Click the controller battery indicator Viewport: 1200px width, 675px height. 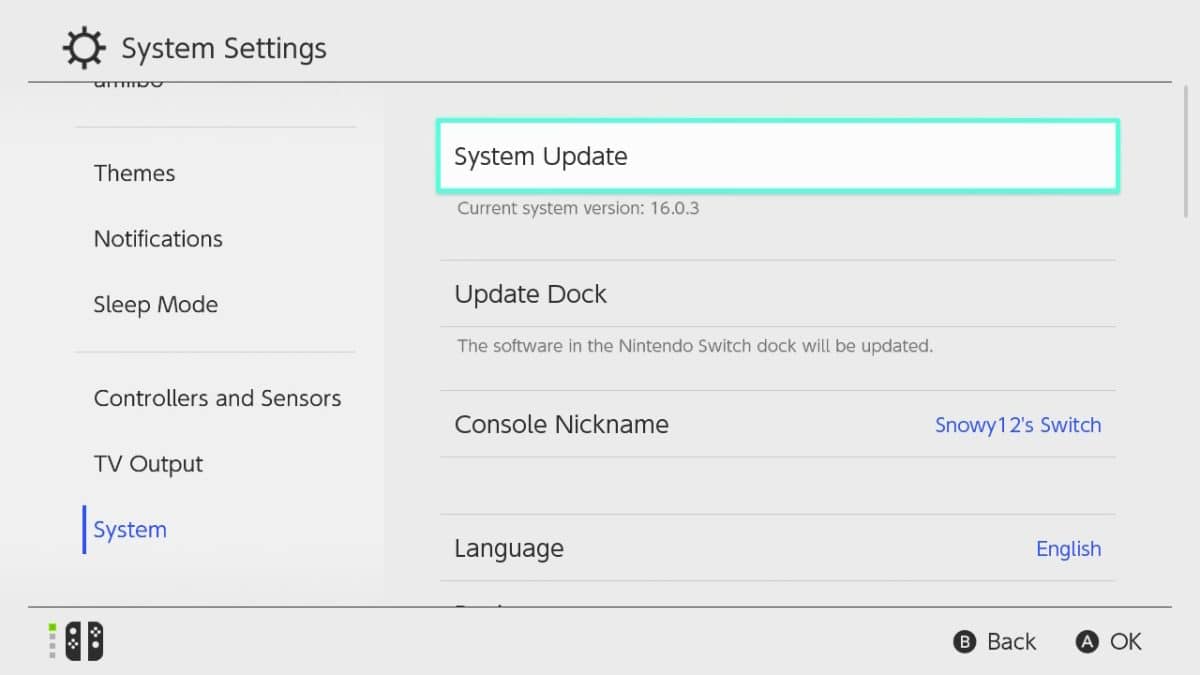[x=51, y=641]
